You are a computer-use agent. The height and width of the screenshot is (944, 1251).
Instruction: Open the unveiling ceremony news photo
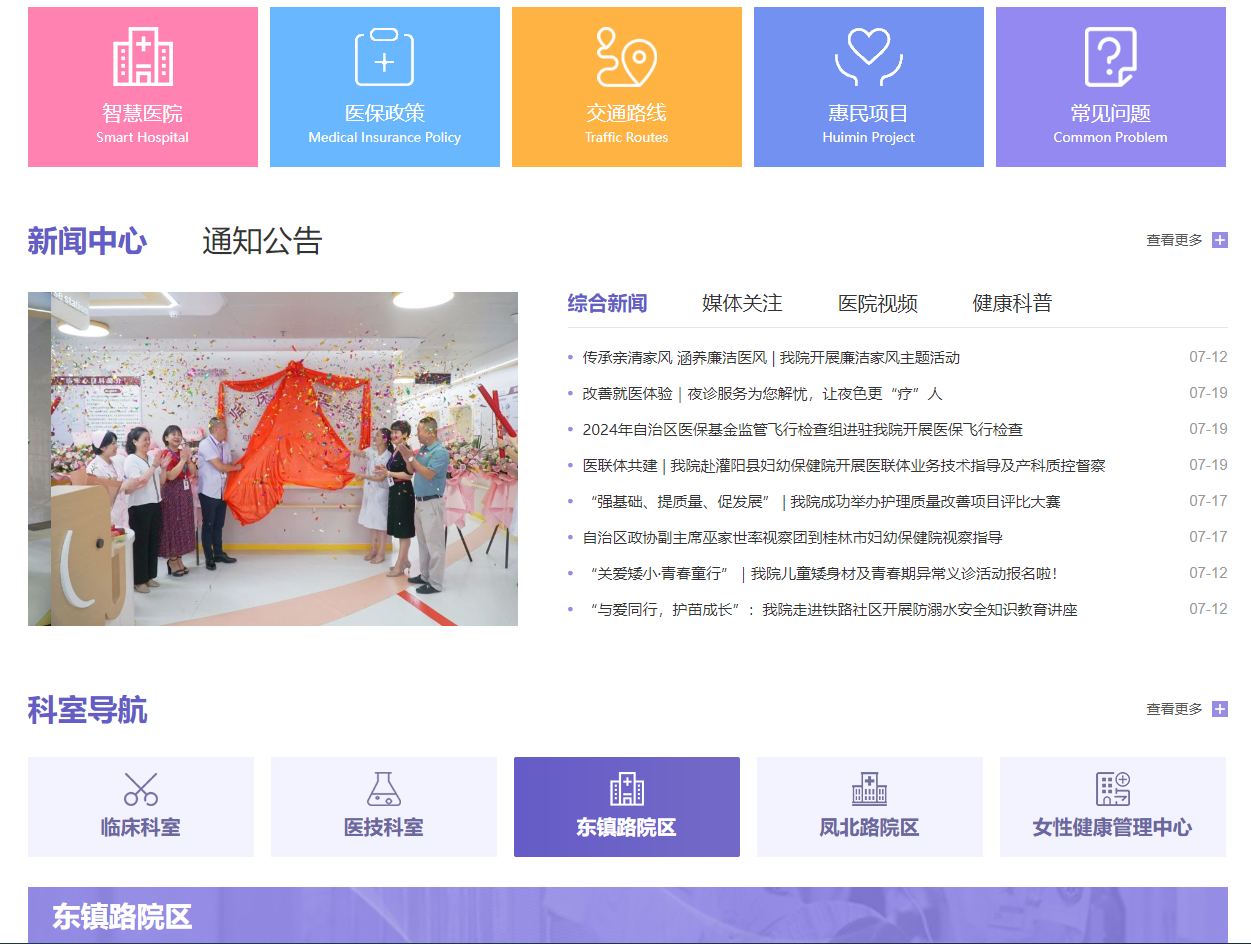273,459
